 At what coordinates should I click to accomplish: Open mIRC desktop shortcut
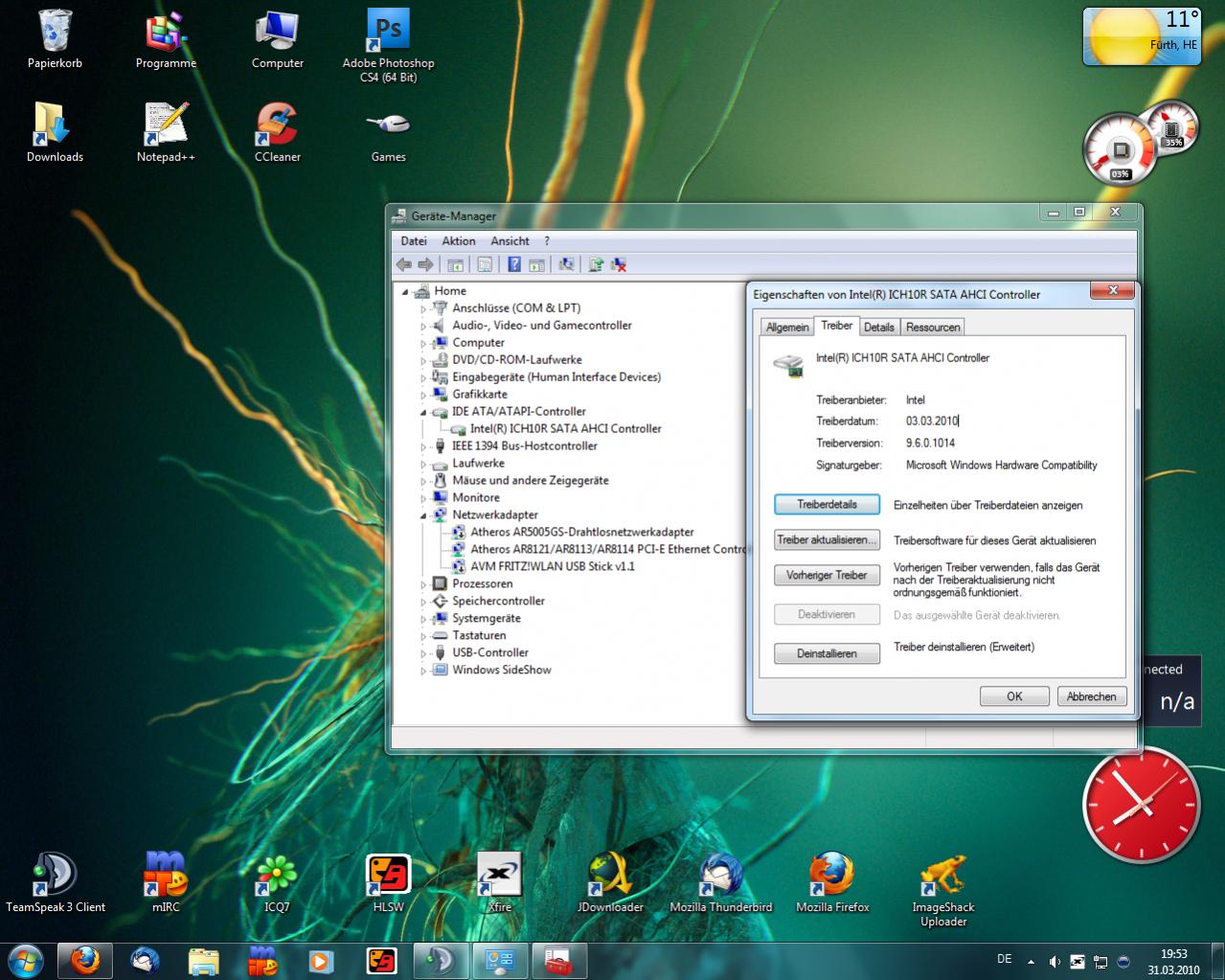click(x=166, y=882)
